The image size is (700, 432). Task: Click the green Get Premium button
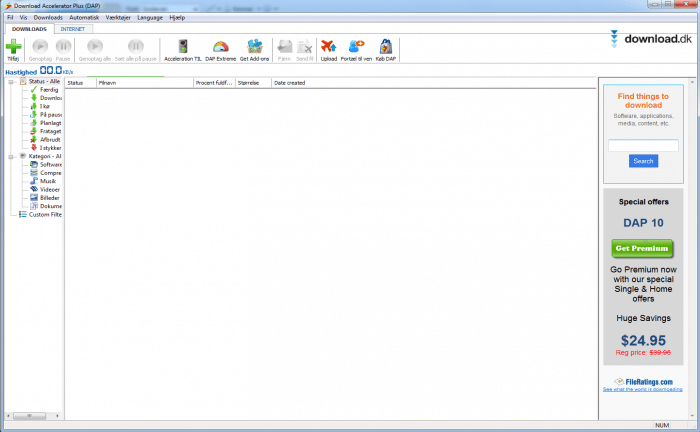[x=643, y=248]
